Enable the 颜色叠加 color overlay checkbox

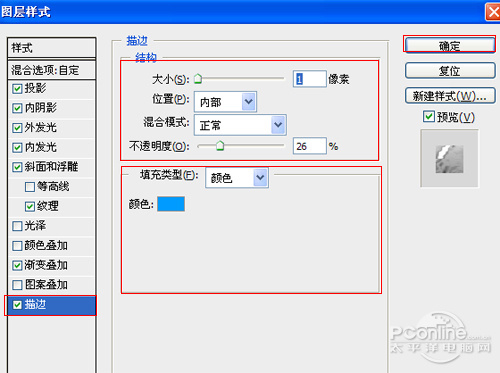pyautogui.click(x=17, y=246)
